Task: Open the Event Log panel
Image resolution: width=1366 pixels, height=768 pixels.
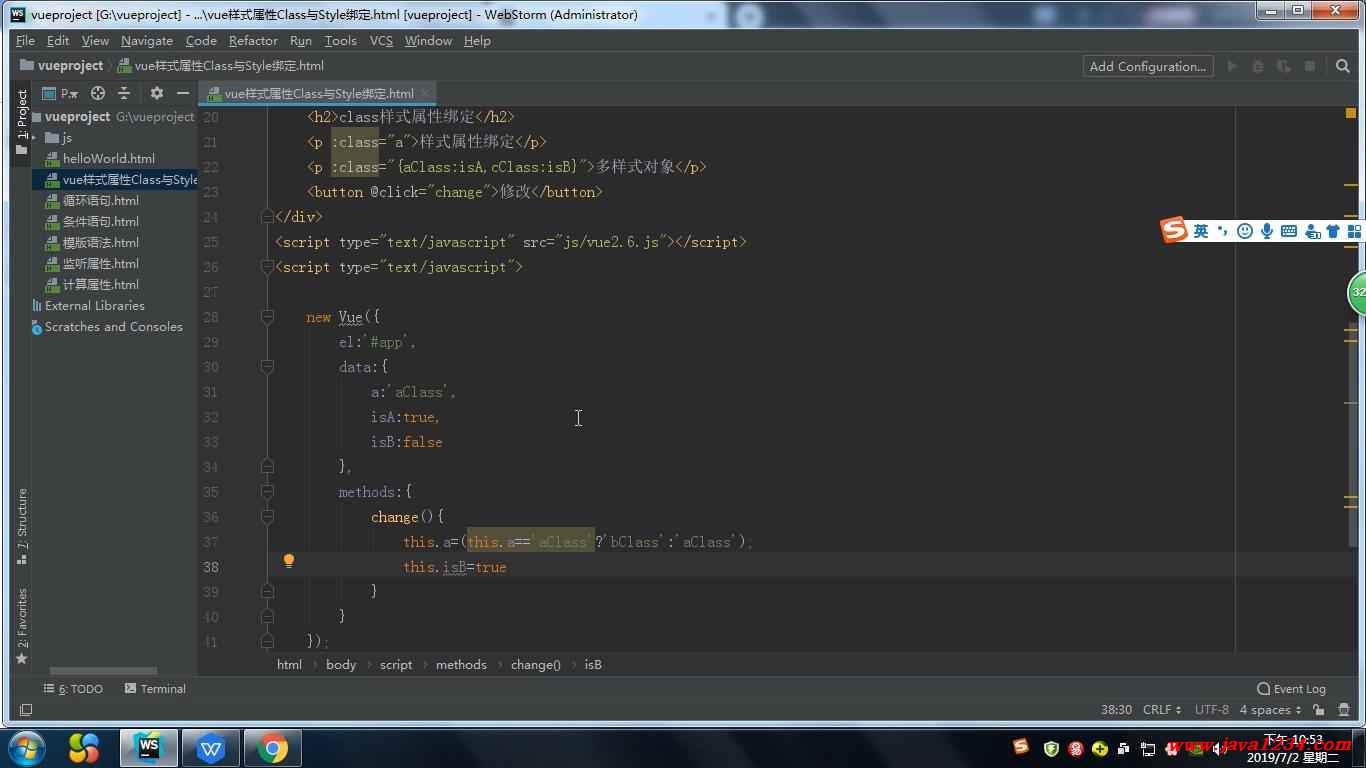Action: coord(1291,689)
